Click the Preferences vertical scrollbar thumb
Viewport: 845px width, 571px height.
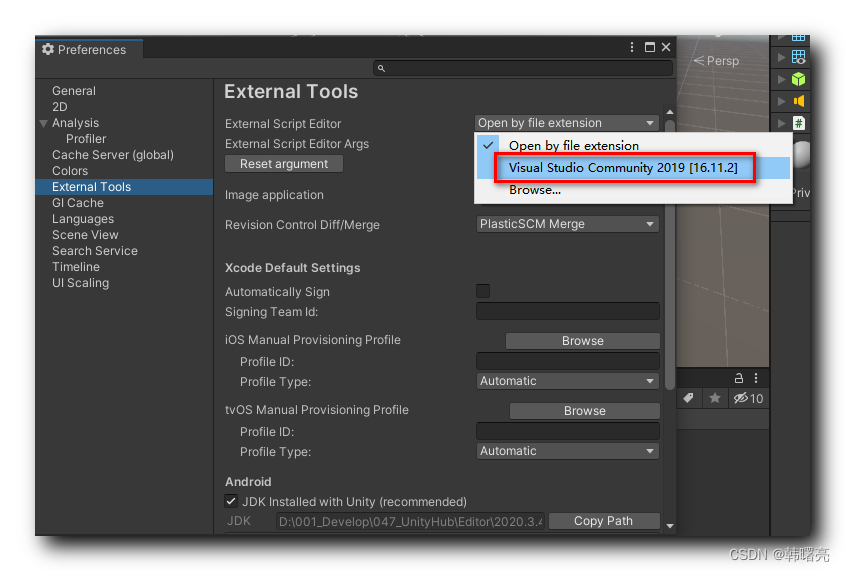point(670,254)
